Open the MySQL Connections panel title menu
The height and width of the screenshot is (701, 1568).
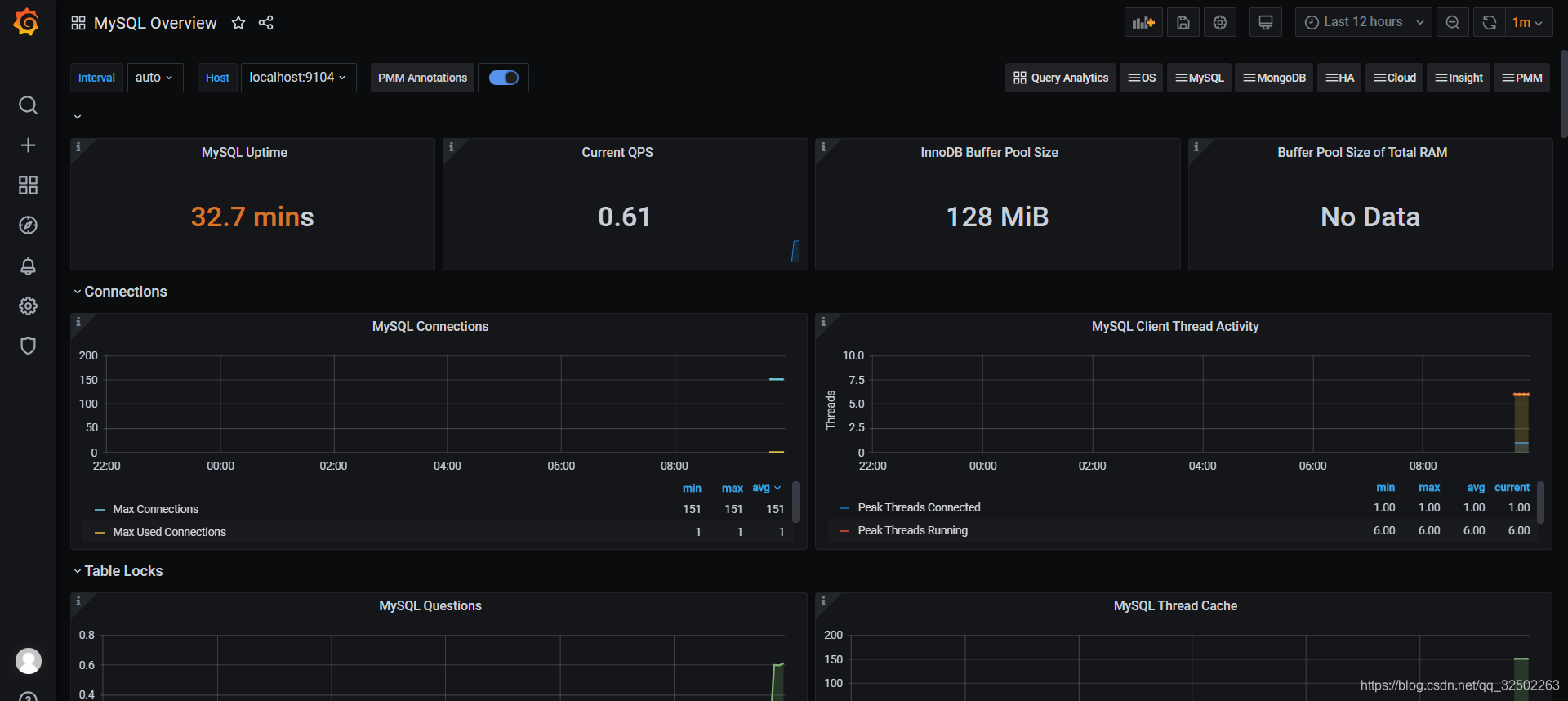click(x=430, y=326)
